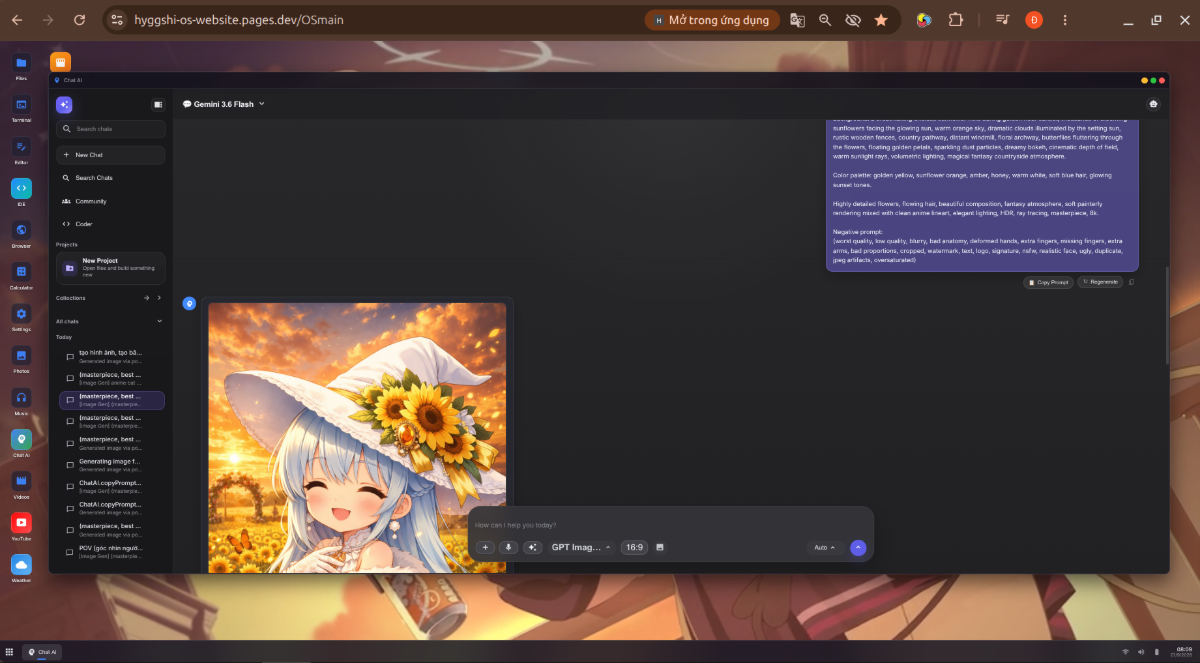Open the 'Generating image f...' chat
The image size is (1200, 663).
pos(112,465)
